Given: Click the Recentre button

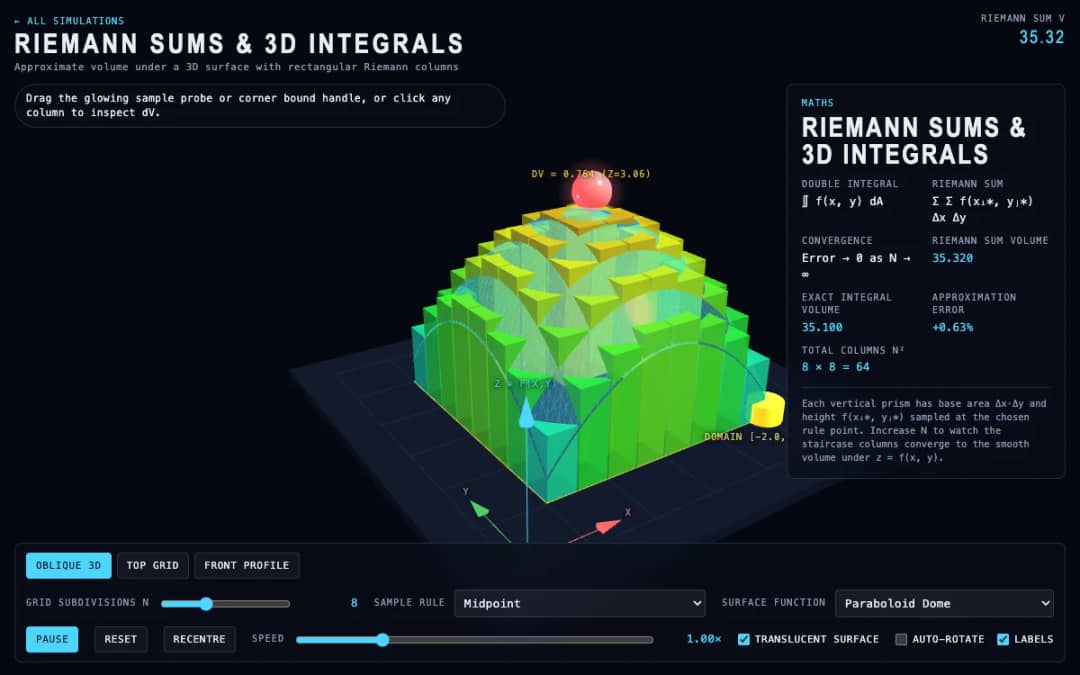Looking at the screenshot, I should coord(199,639).
